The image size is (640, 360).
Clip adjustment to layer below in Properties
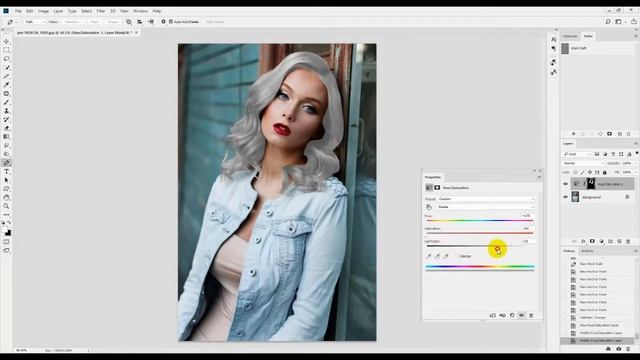[493, 316]
